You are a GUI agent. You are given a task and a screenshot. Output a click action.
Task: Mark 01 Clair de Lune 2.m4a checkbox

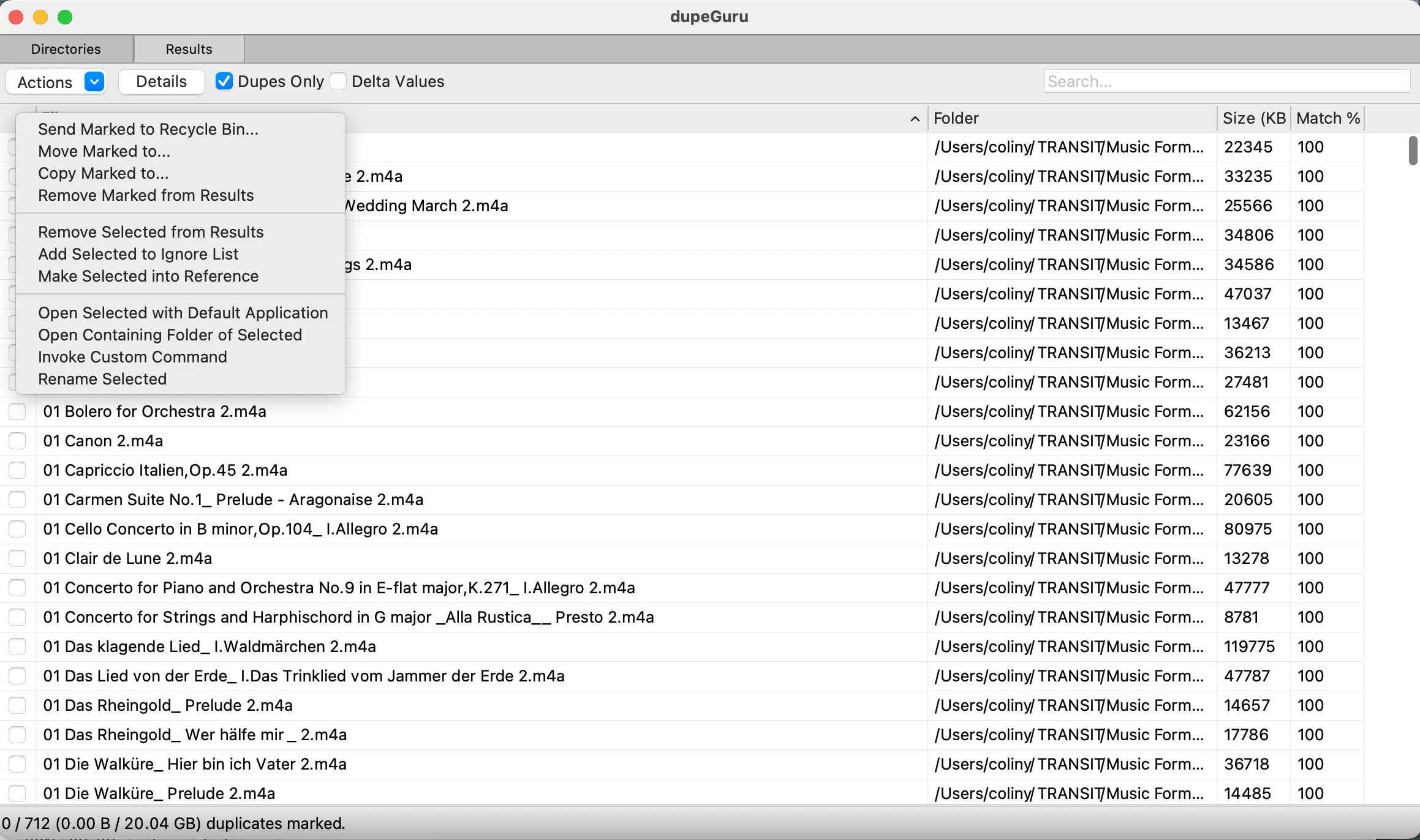pyautogui.click(x=17, y=558)
